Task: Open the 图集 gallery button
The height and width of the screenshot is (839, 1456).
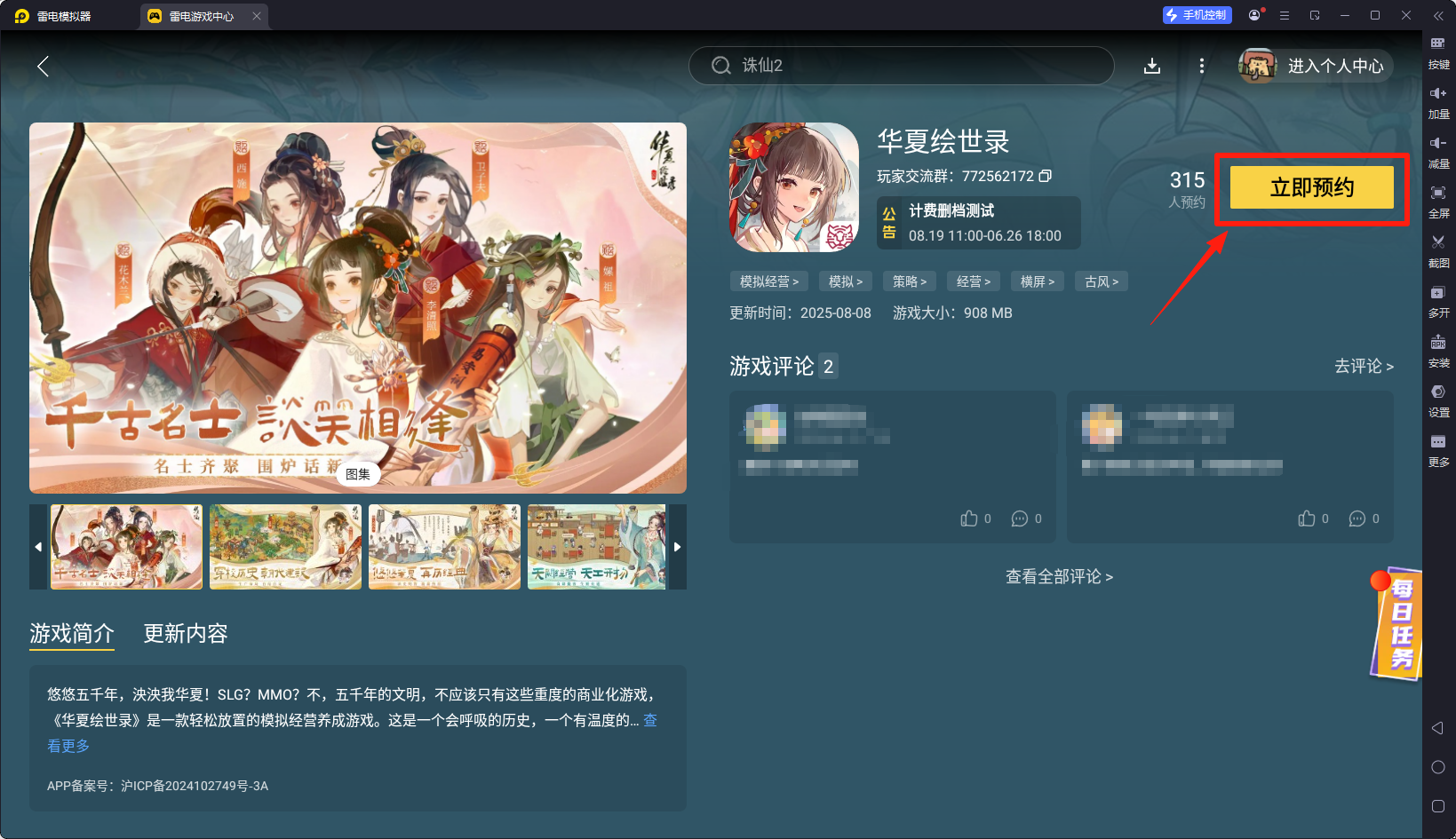Action: tap(358, 474)
